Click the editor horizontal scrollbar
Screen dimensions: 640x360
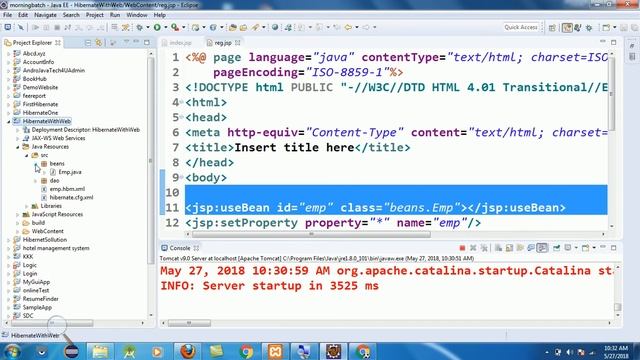click(311, 234)
